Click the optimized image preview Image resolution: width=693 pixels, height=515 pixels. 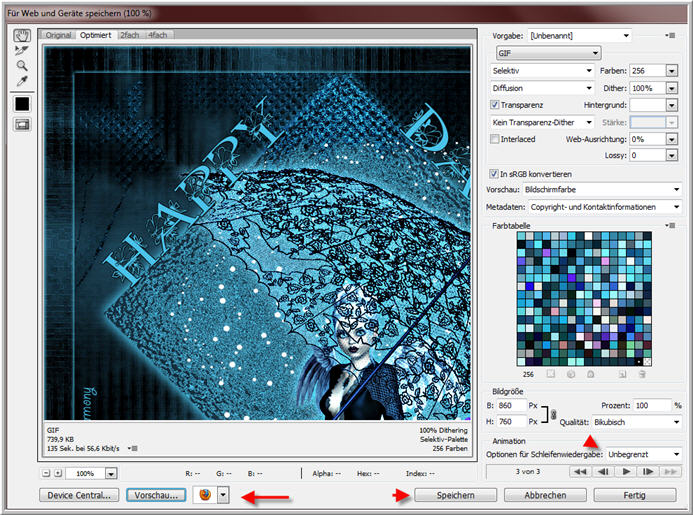[257, 233]
